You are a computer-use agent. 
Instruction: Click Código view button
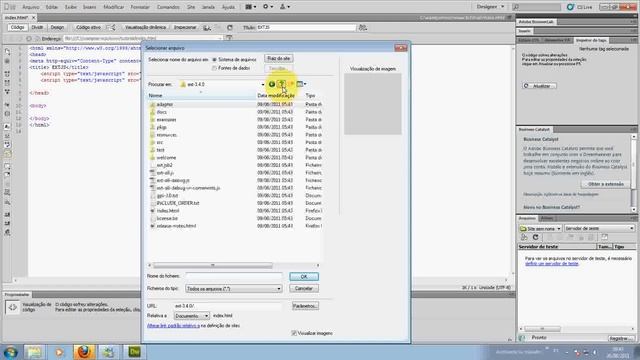click(17, 27)
